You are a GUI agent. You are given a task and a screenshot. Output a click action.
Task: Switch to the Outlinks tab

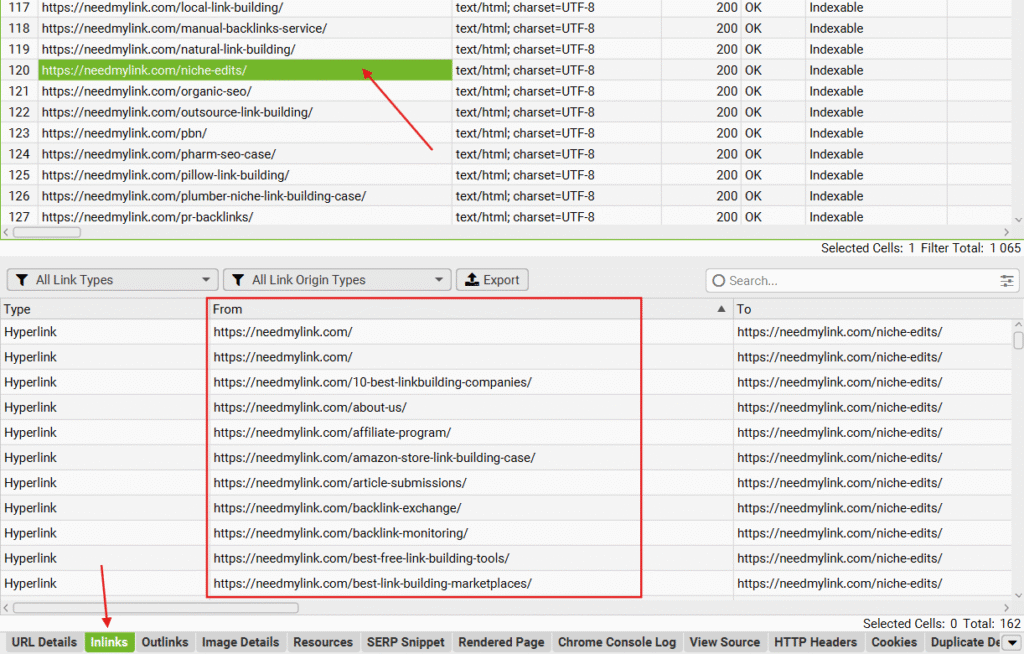(164, 642)
